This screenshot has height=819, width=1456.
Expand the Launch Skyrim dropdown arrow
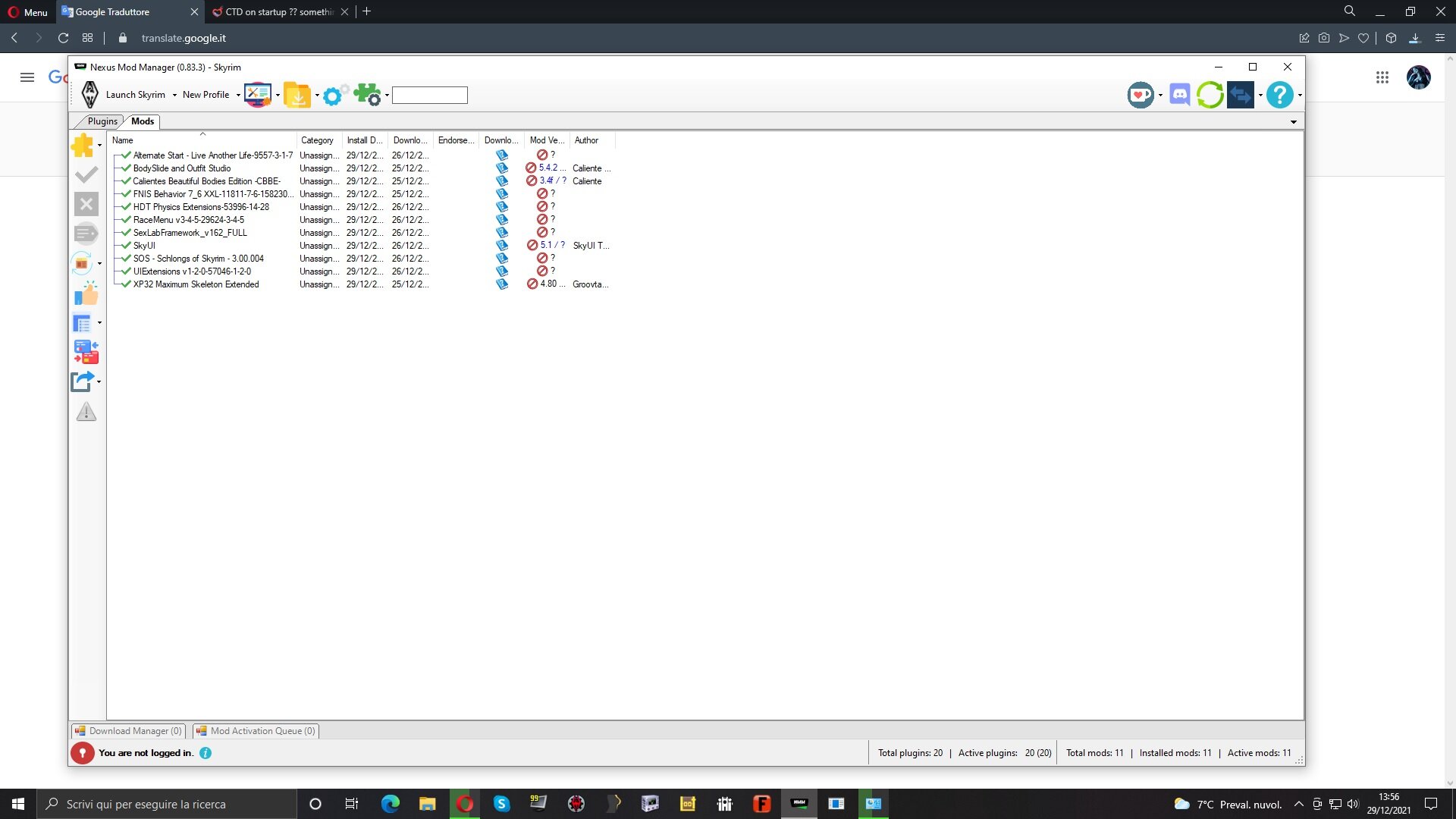point(174,96)
